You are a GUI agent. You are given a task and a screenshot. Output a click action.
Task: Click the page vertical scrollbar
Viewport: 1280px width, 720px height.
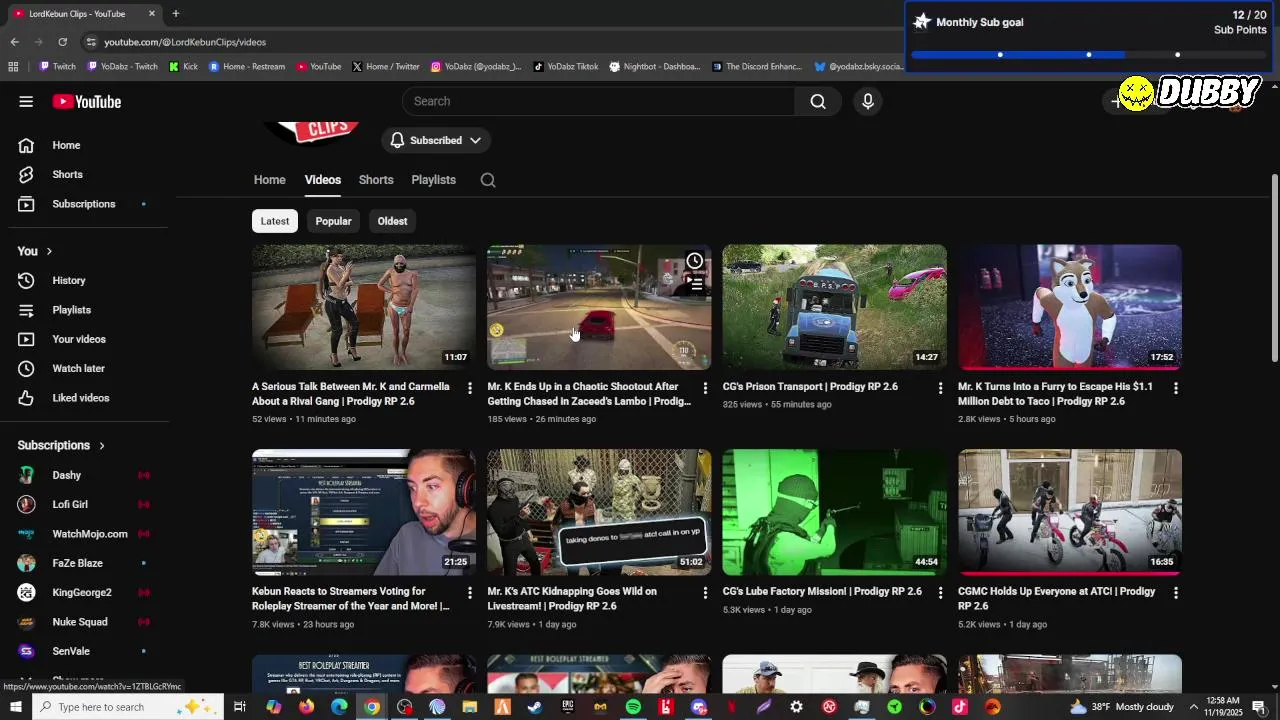click(1274, 268)
